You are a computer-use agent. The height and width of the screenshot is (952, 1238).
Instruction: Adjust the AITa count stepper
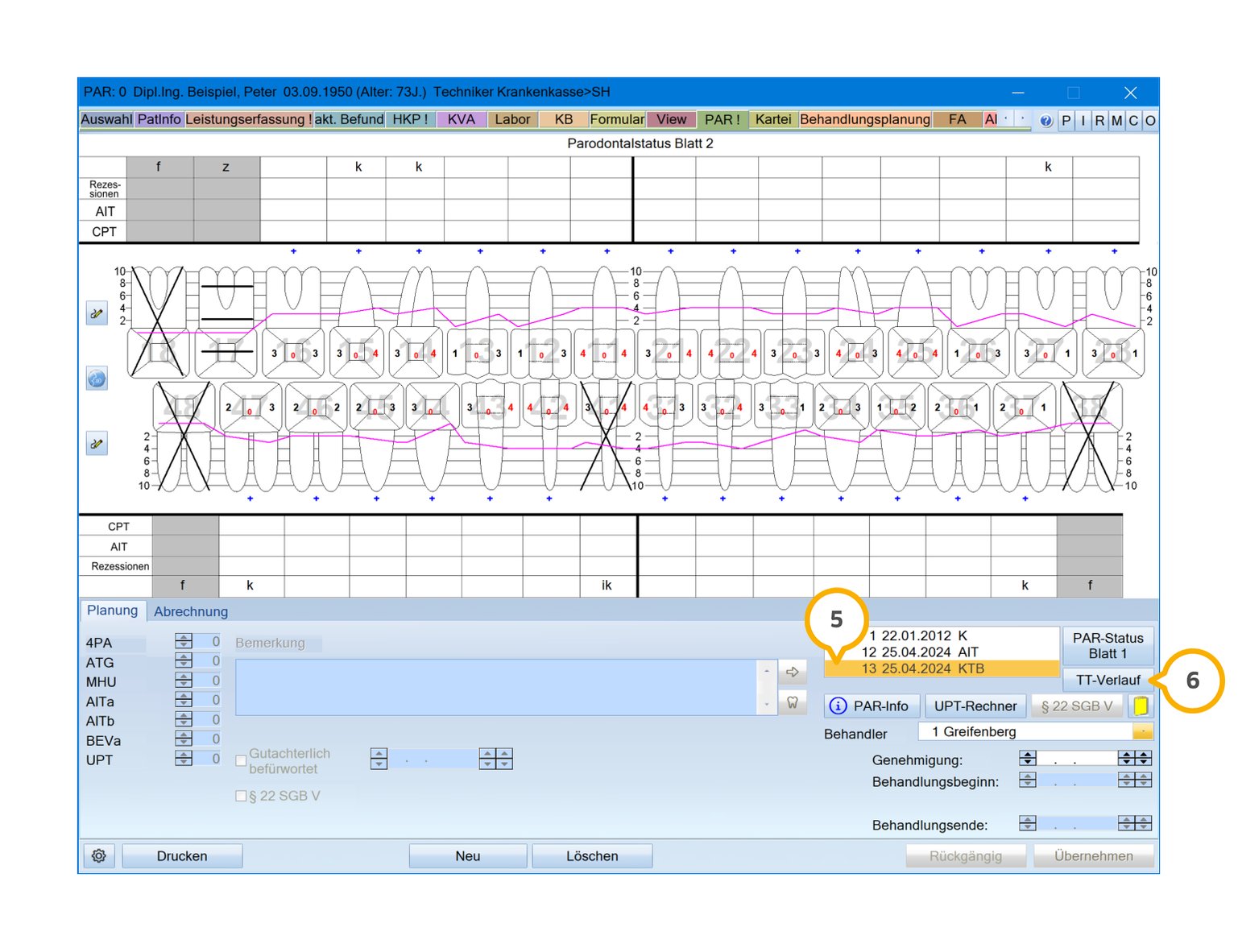184,700
